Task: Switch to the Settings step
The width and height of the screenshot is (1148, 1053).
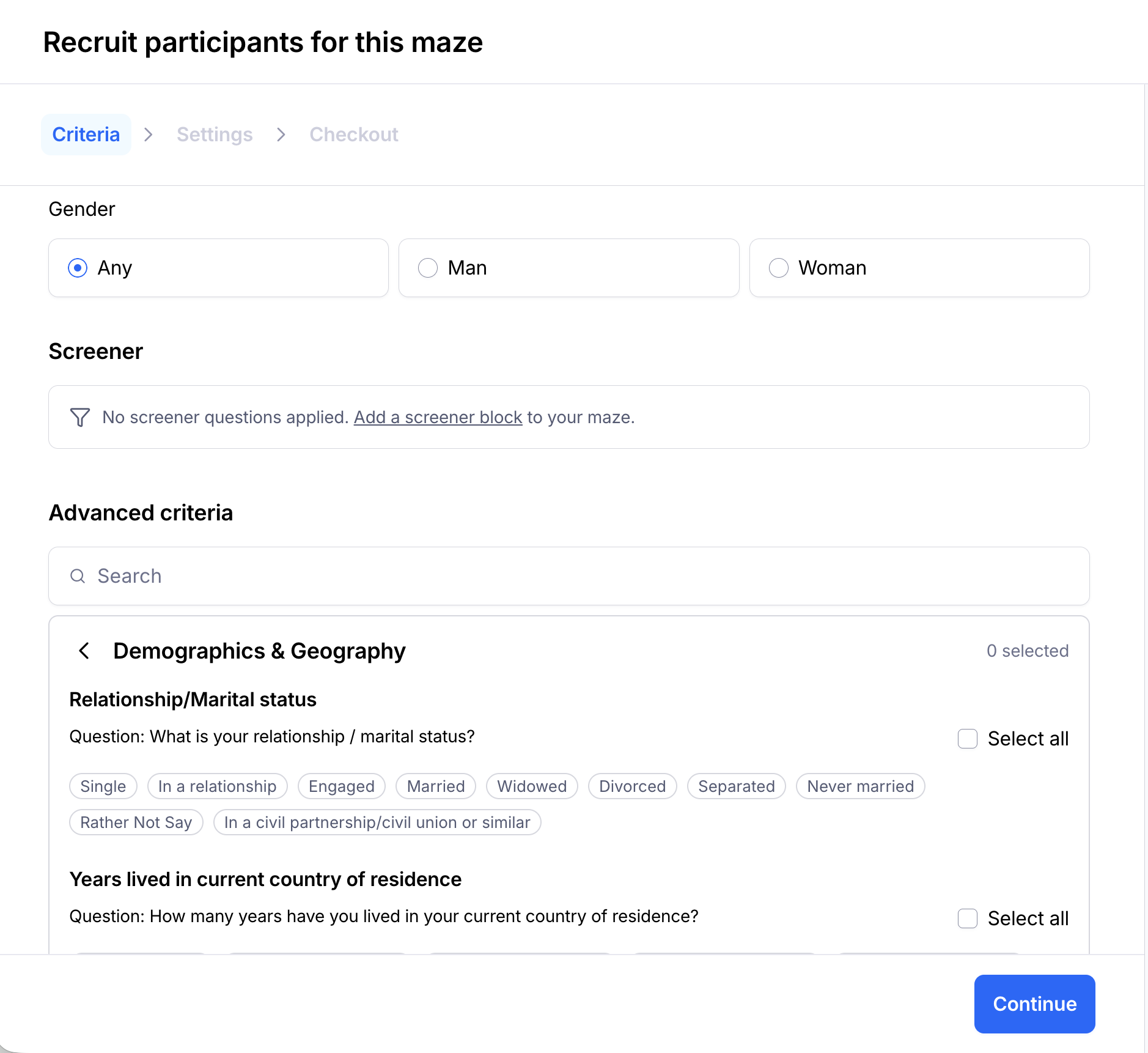Action: tap(215, 135)
